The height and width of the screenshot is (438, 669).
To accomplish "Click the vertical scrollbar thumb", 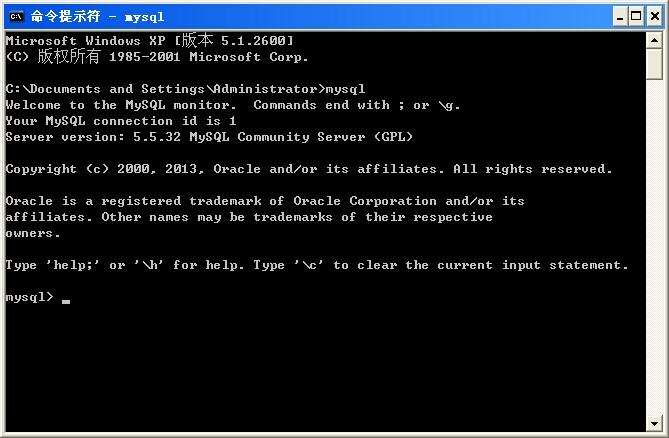I will pos(654,64).
